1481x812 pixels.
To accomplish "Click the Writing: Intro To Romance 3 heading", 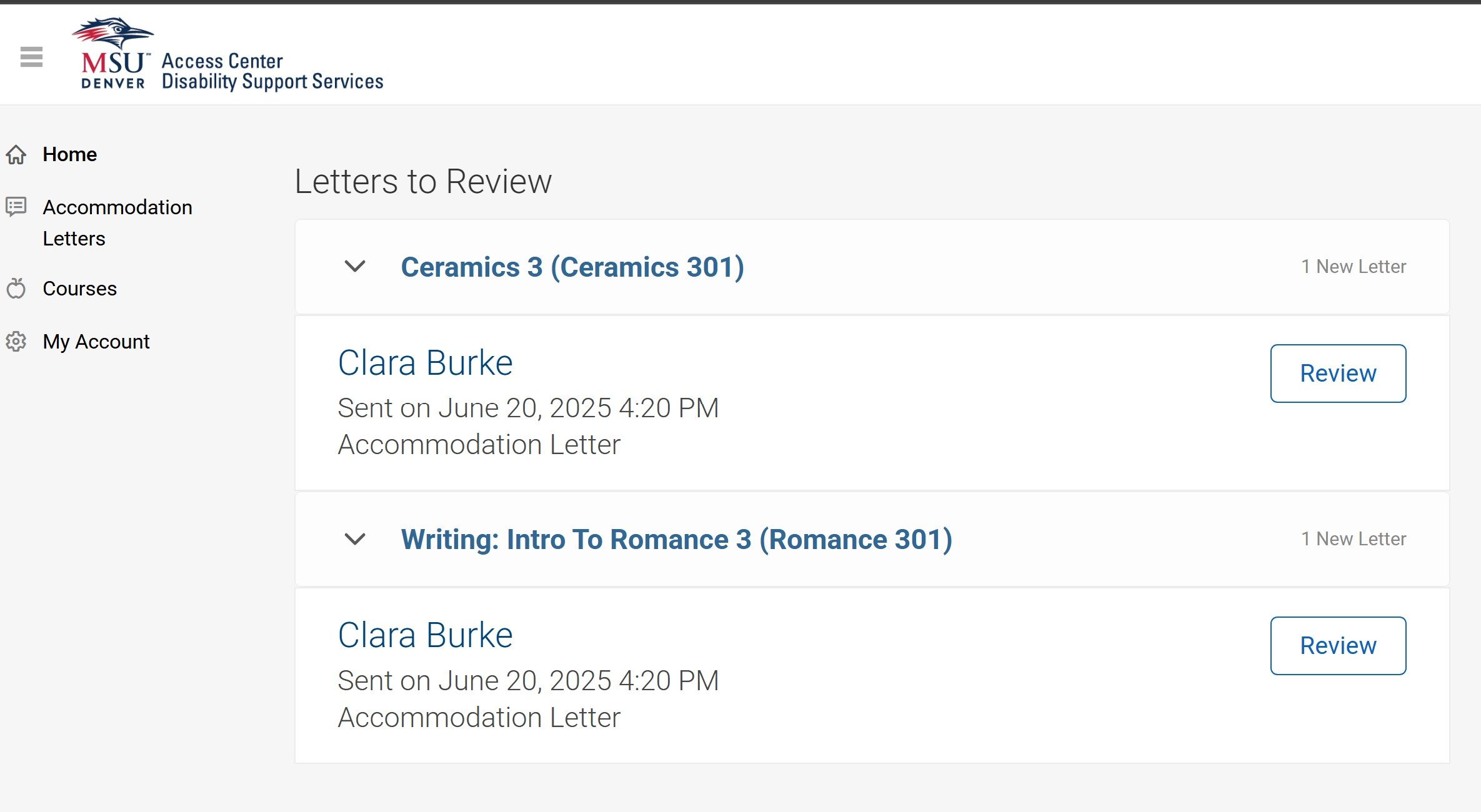I will pos(676,540).
